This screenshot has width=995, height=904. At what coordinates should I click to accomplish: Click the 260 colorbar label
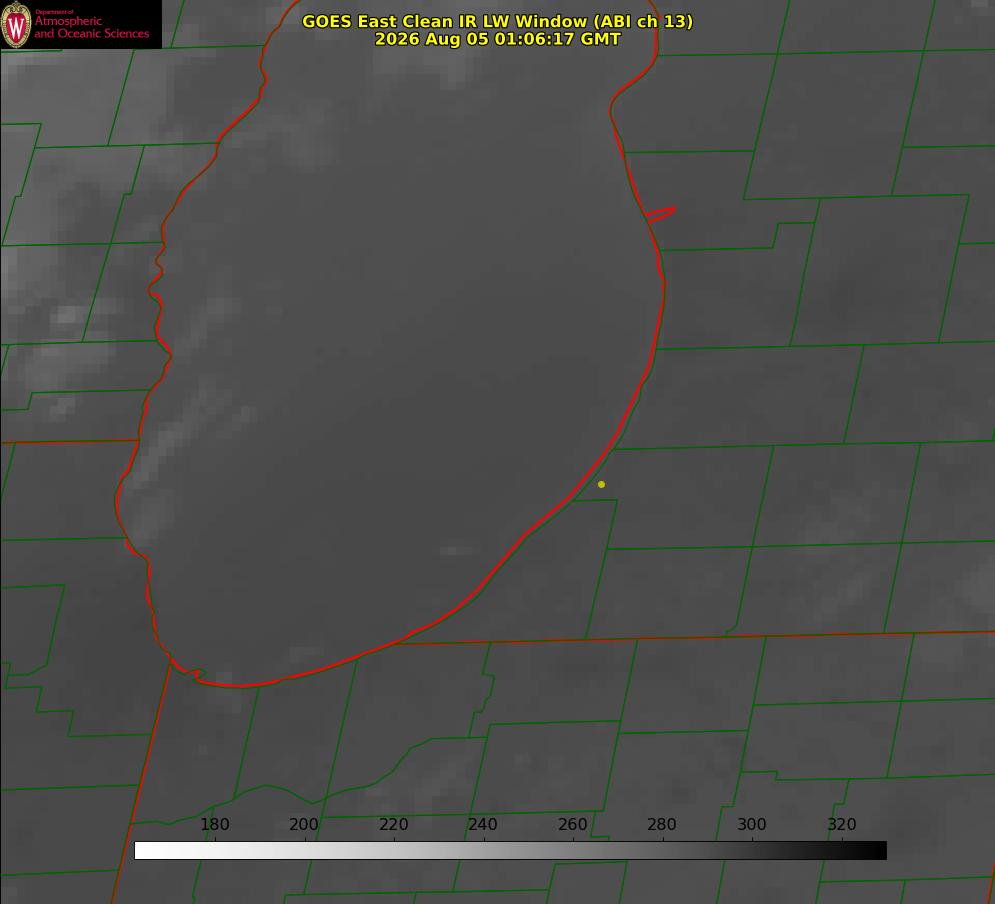(572, 824)
